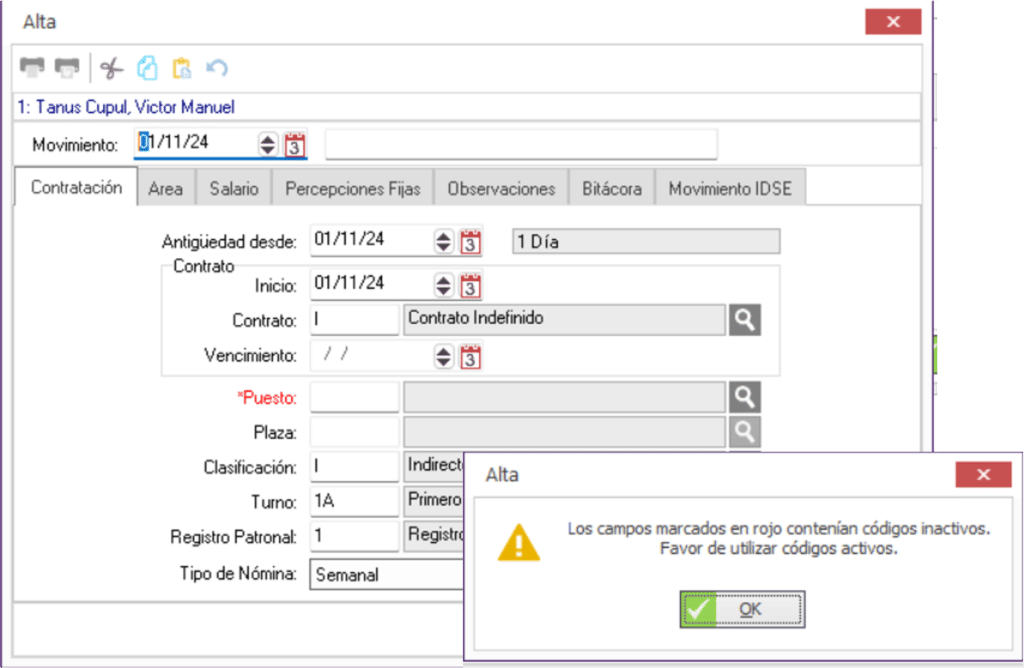The width and height of the screenshot is (1024, 668).
Task: Select the Movimiento IDSE tab
Action: tap(730, 188)
